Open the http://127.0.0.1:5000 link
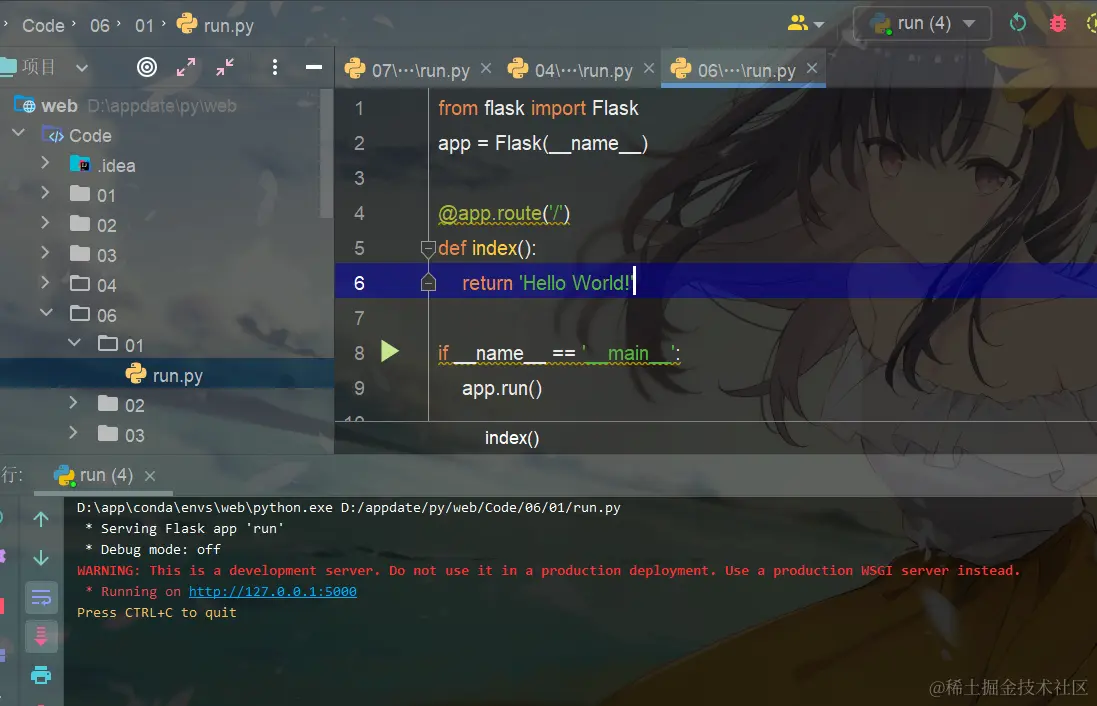This screenshot has height=706, width=1097. (x=273, y=591)
